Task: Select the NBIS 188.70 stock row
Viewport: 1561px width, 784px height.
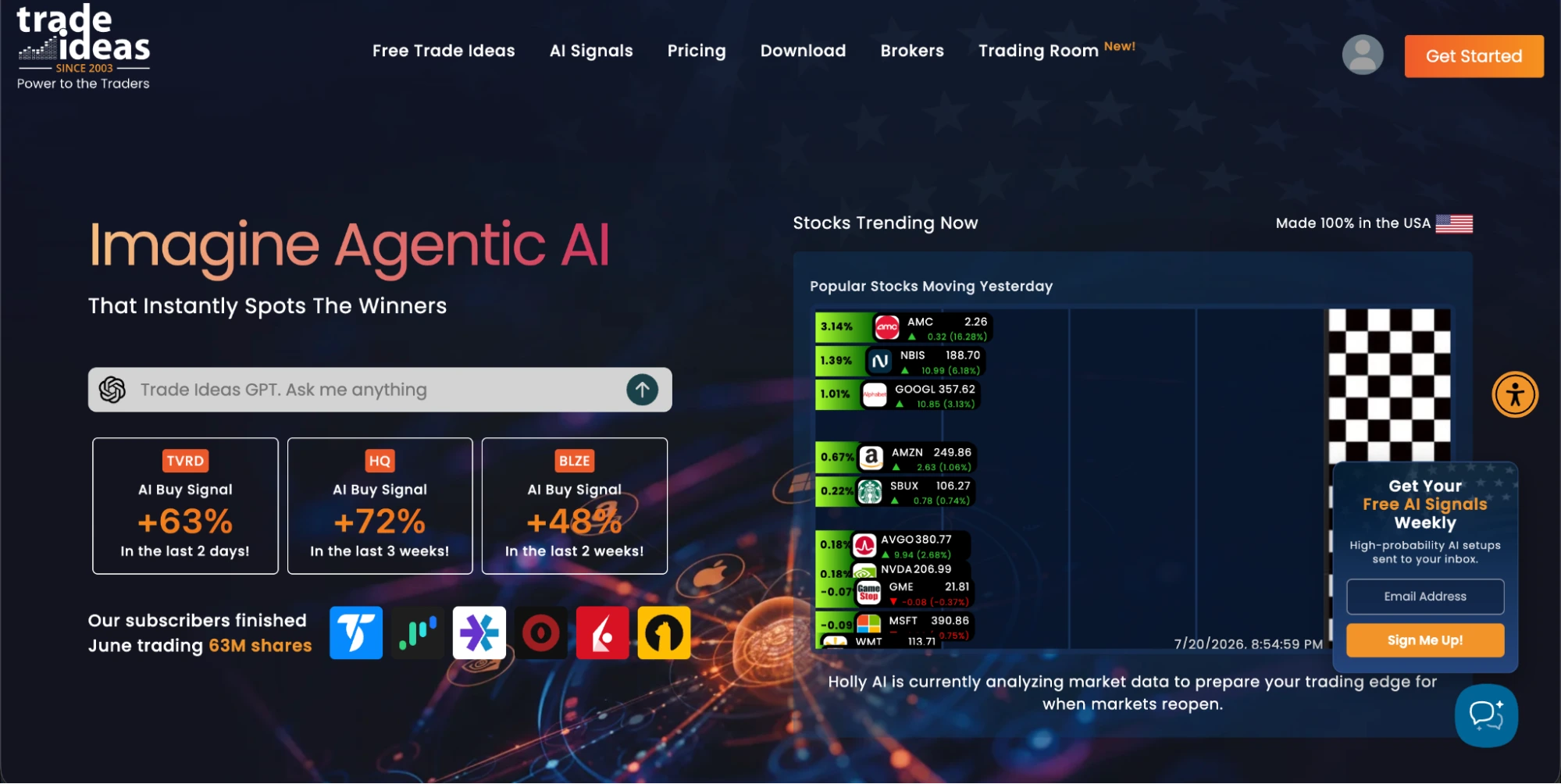Action: [900, 362]
